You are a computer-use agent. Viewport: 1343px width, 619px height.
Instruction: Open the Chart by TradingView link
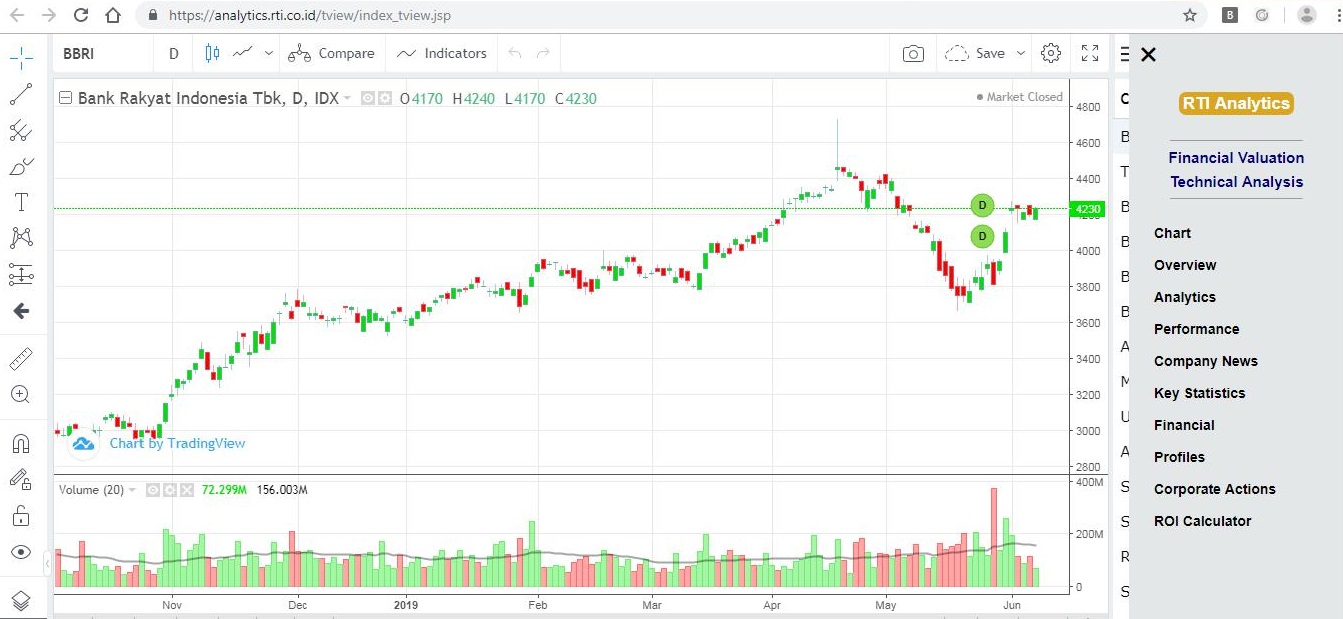tap(177, 443)
